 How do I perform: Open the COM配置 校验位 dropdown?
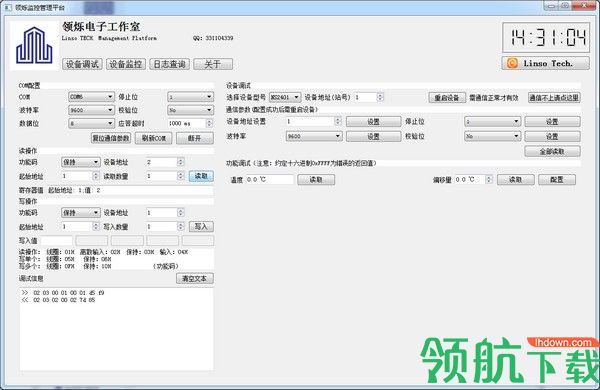pos(190,110)
